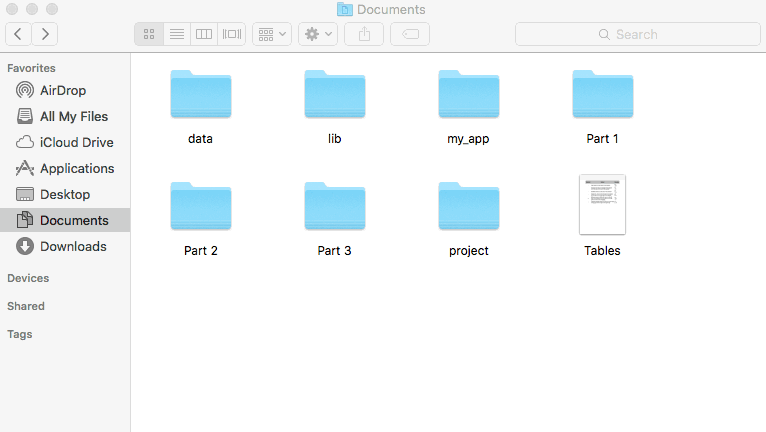The width and height of the screenshot is (766, 432).
Task: Go back with the left arrow button
Action: click(19, 34)
